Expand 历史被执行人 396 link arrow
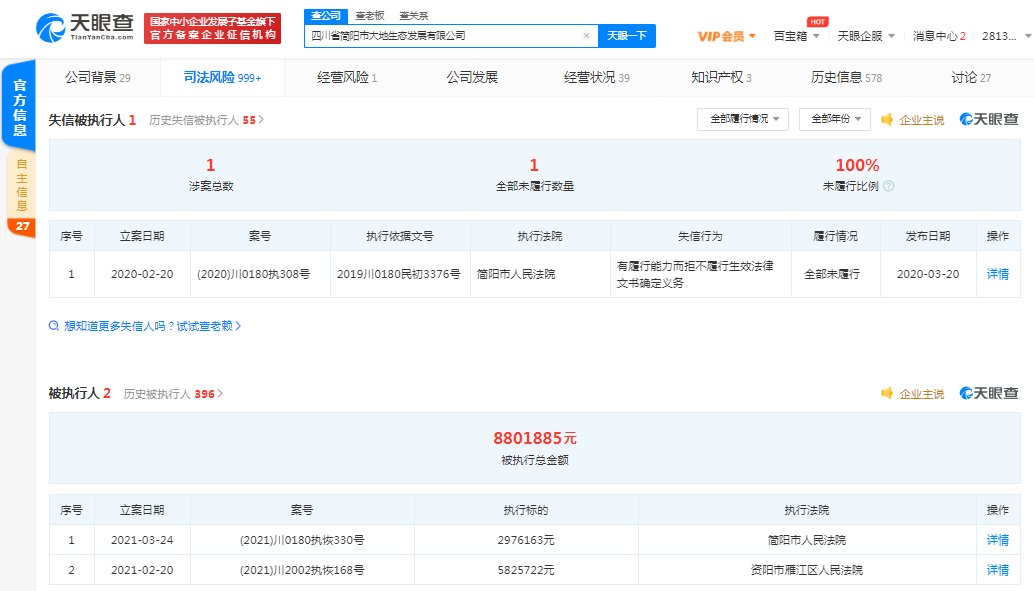Screen dimensions: 1034x591 coord(220,394)
